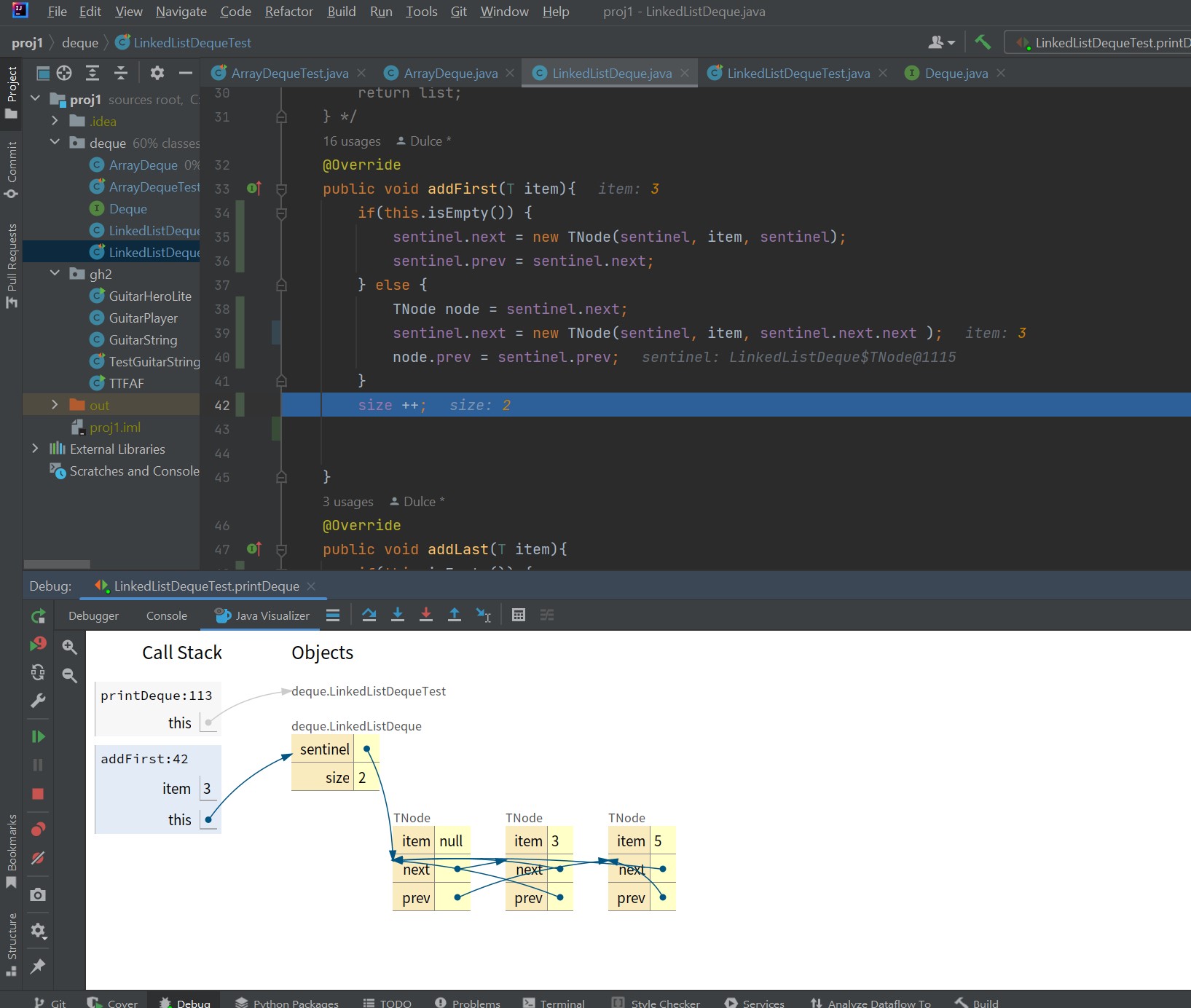
Task: Toggle override gutter marker at line 33
Action: coord(253,189)
